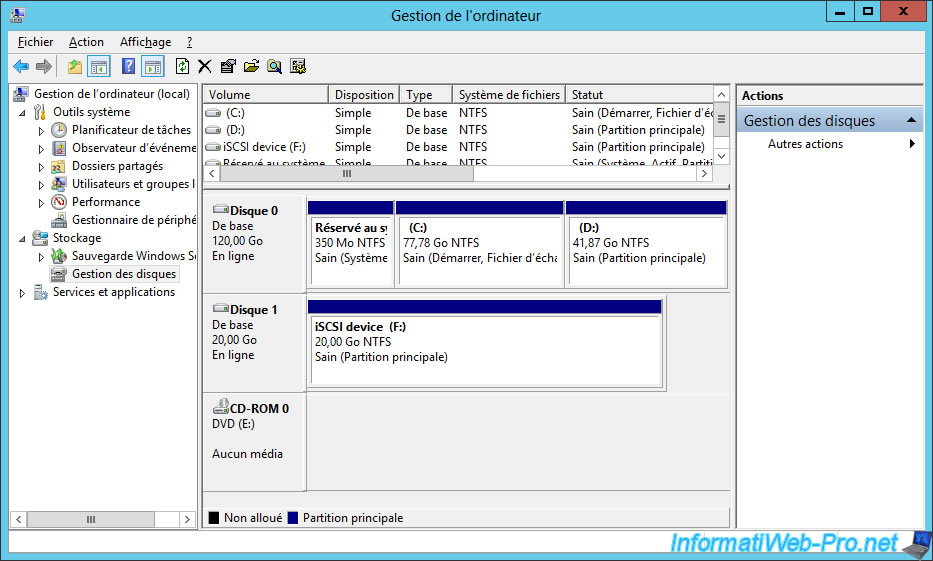Click the magnifier search toolbar icon

point(274,67)
